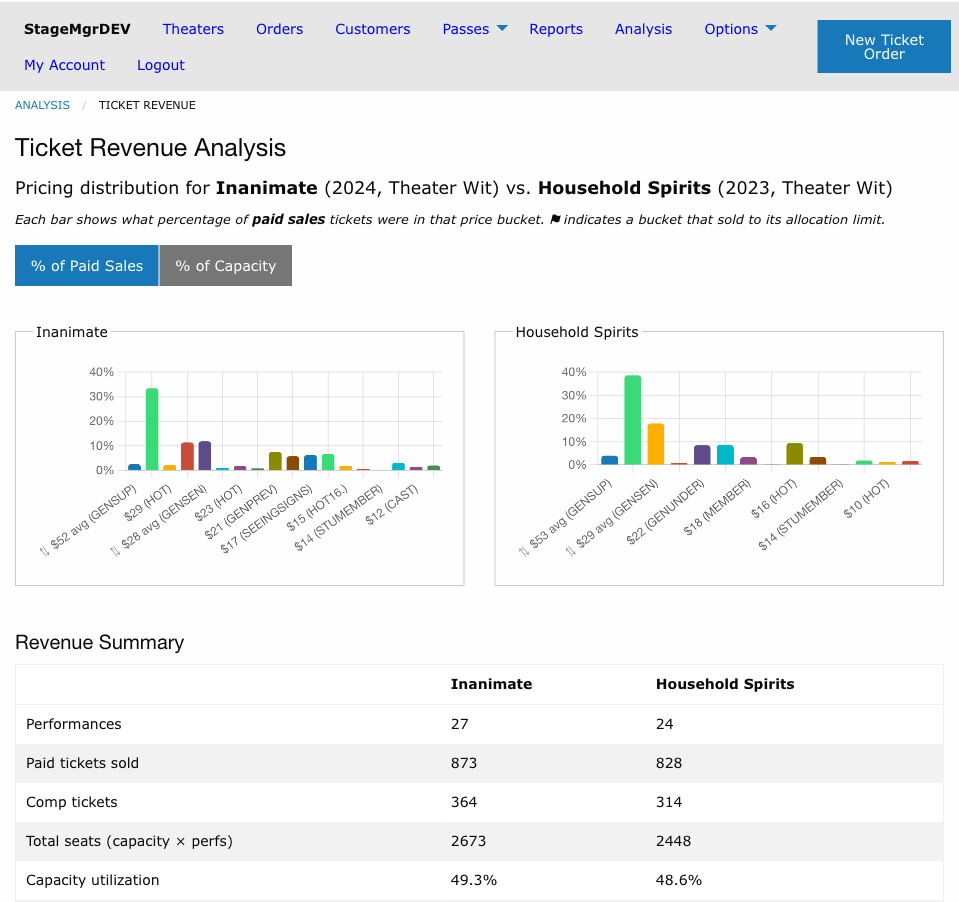Expand the Passes dropdown arrow
Image resolution: width=959 pixels, height=902 pixels.
tap(502, 28)
